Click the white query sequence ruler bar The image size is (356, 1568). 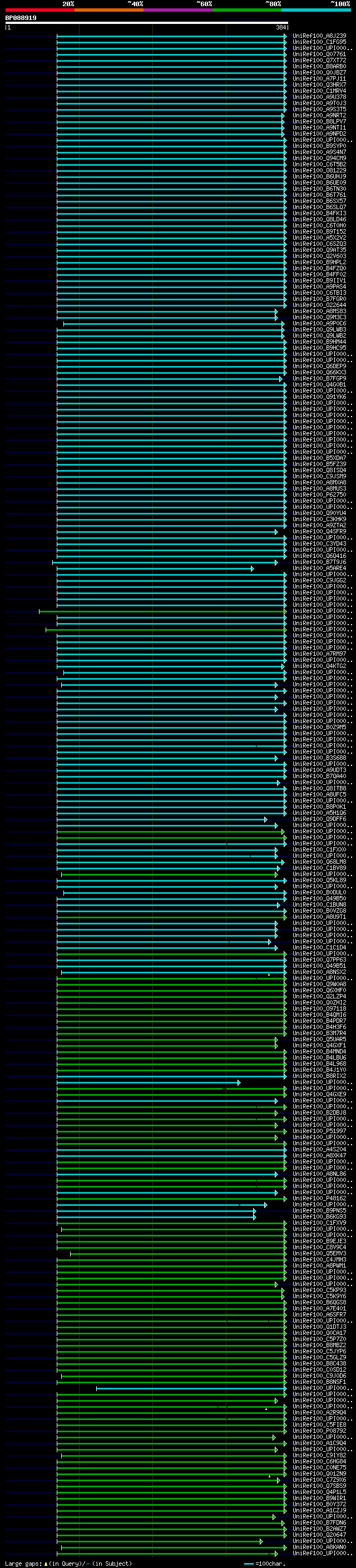click(x=147, y=23)
